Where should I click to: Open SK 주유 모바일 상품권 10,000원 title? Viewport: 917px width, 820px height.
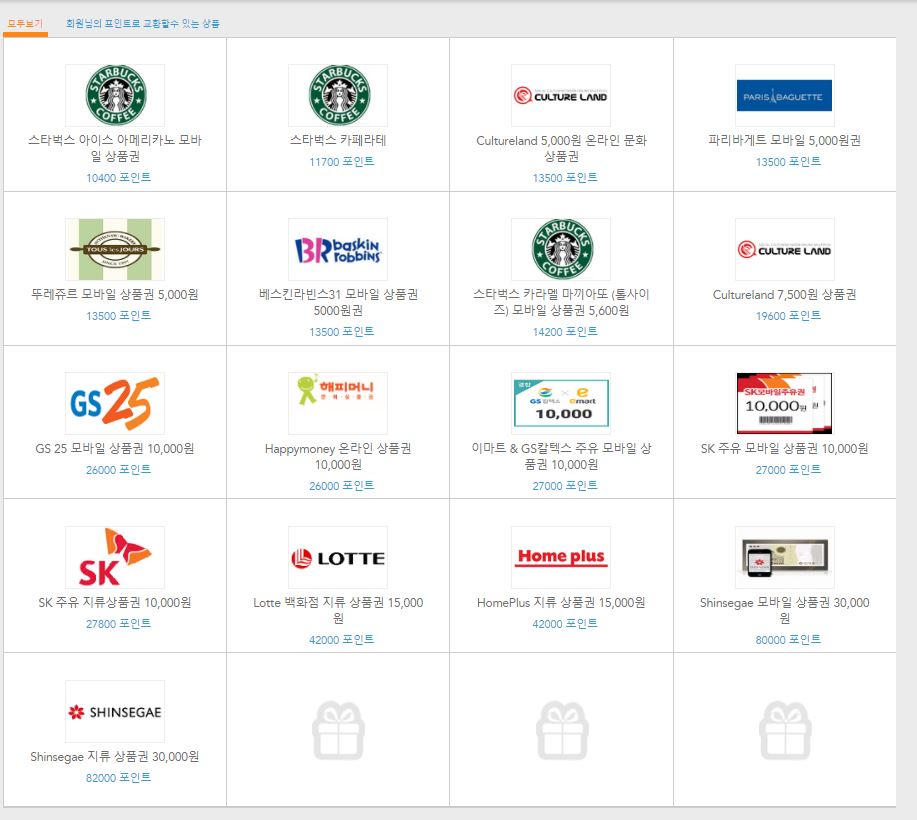coord(784,449)
